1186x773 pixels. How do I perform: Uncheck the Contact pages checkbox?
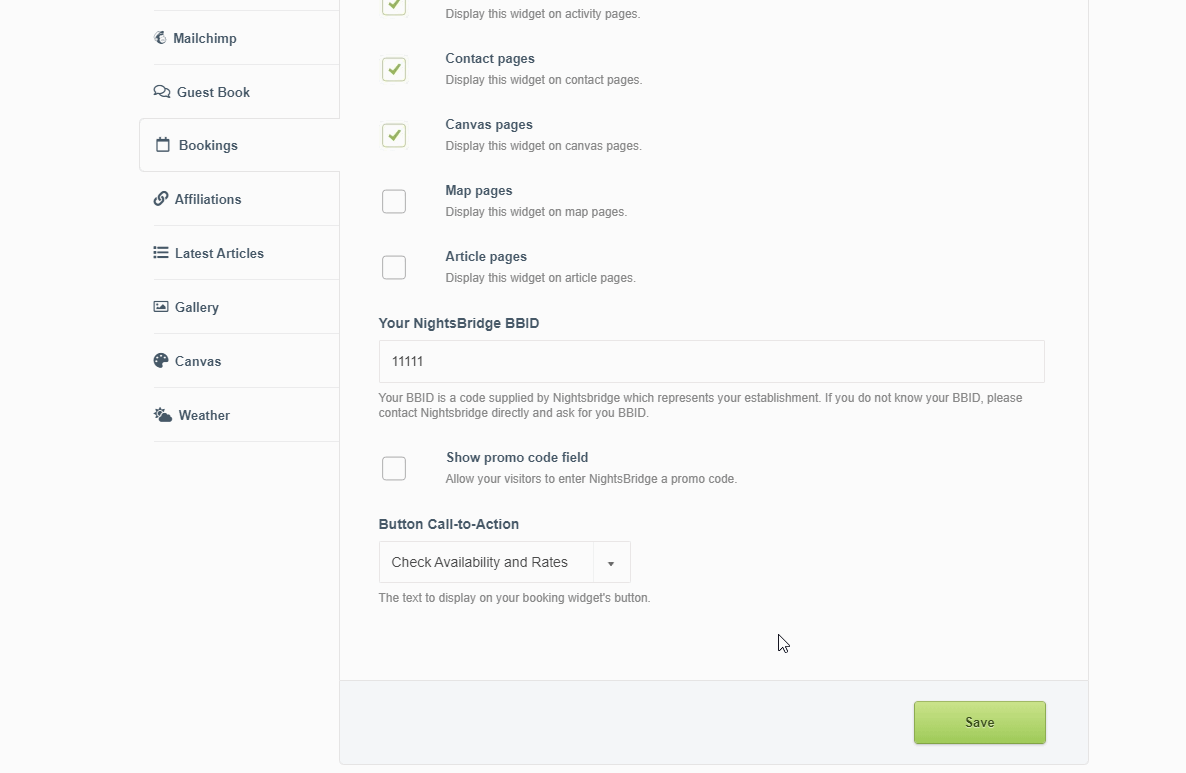pos(394,69)
